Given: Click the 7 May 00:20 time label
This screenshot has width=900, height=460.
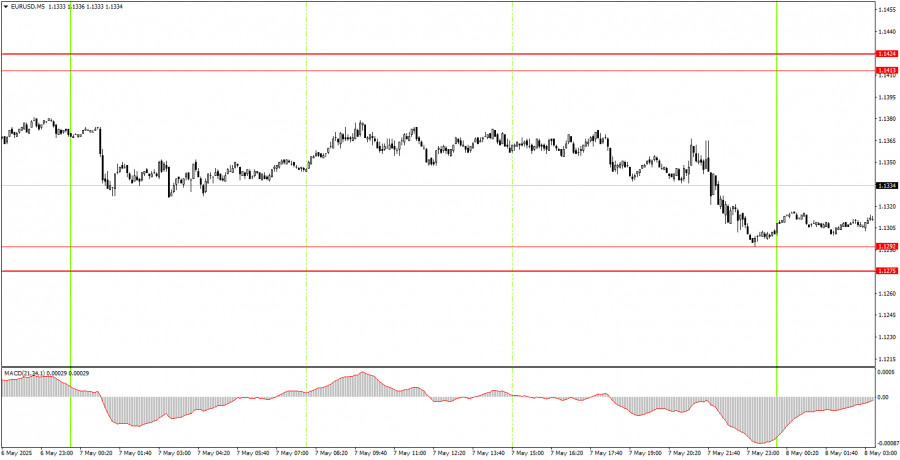Looking at the screenshot, I should [x=95, y=453].
